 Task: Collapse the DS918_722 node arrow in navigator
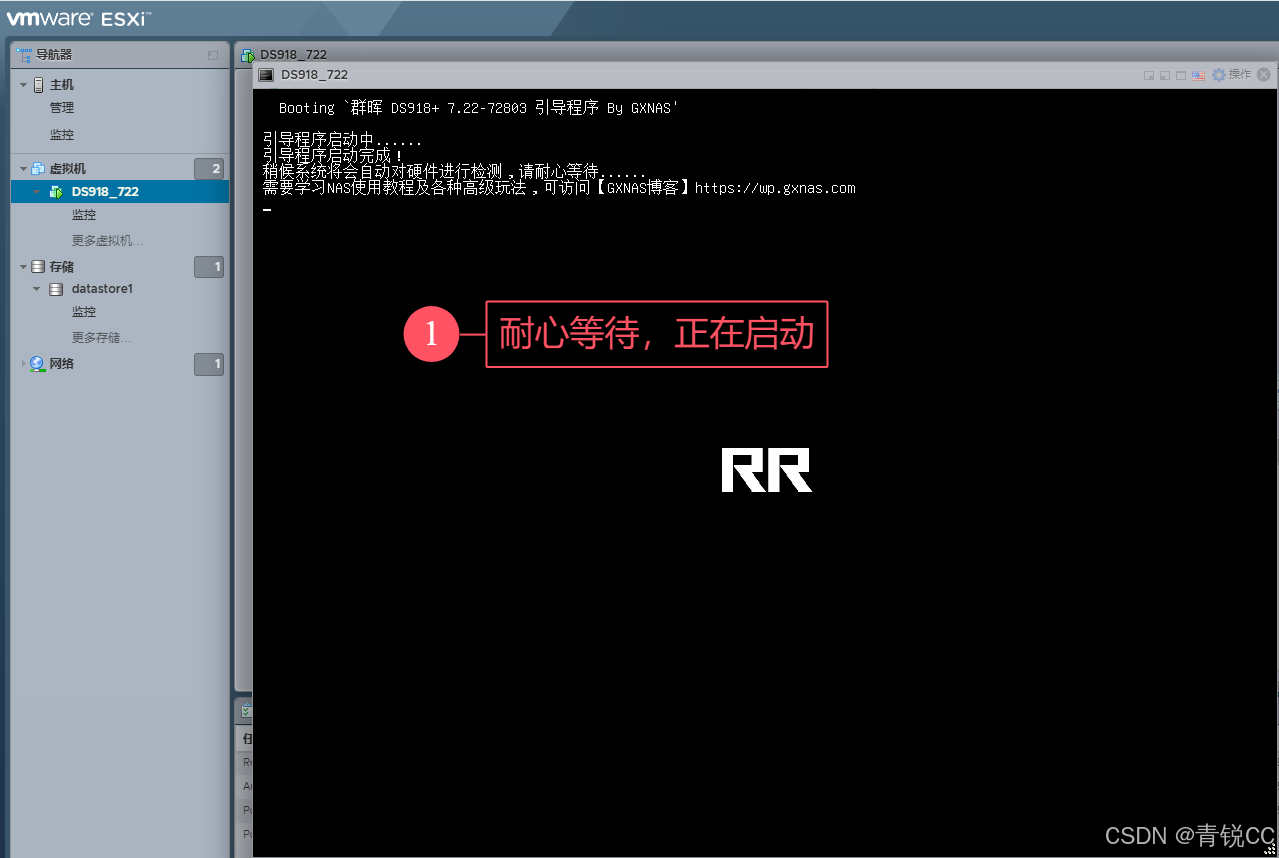point(38,192)
